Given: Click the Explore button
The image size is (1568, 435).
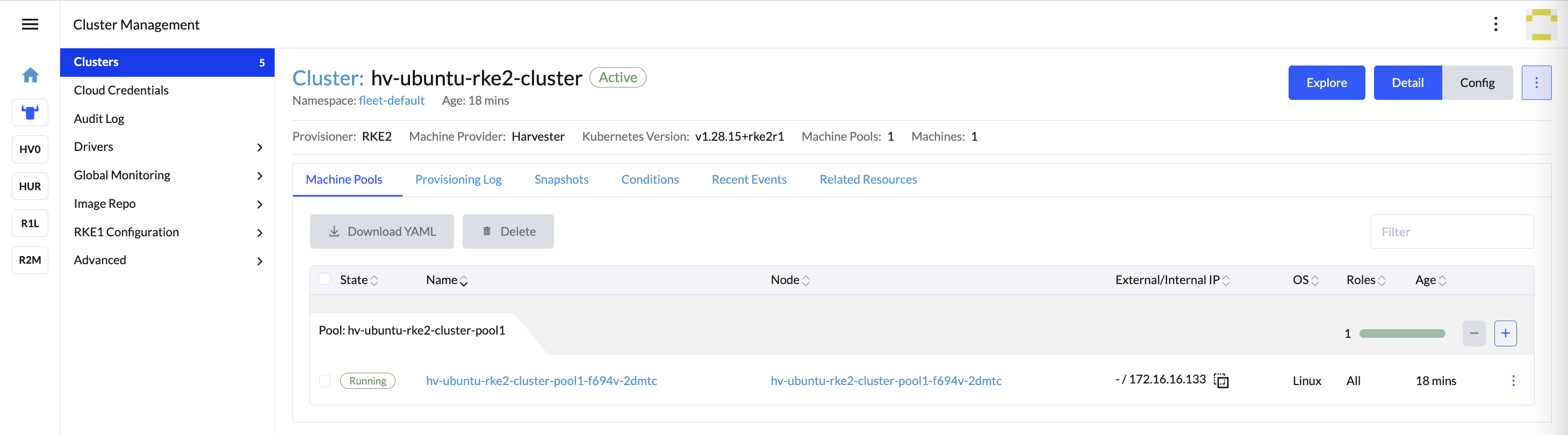Looking at the screenshot, I should [1326, 83].
